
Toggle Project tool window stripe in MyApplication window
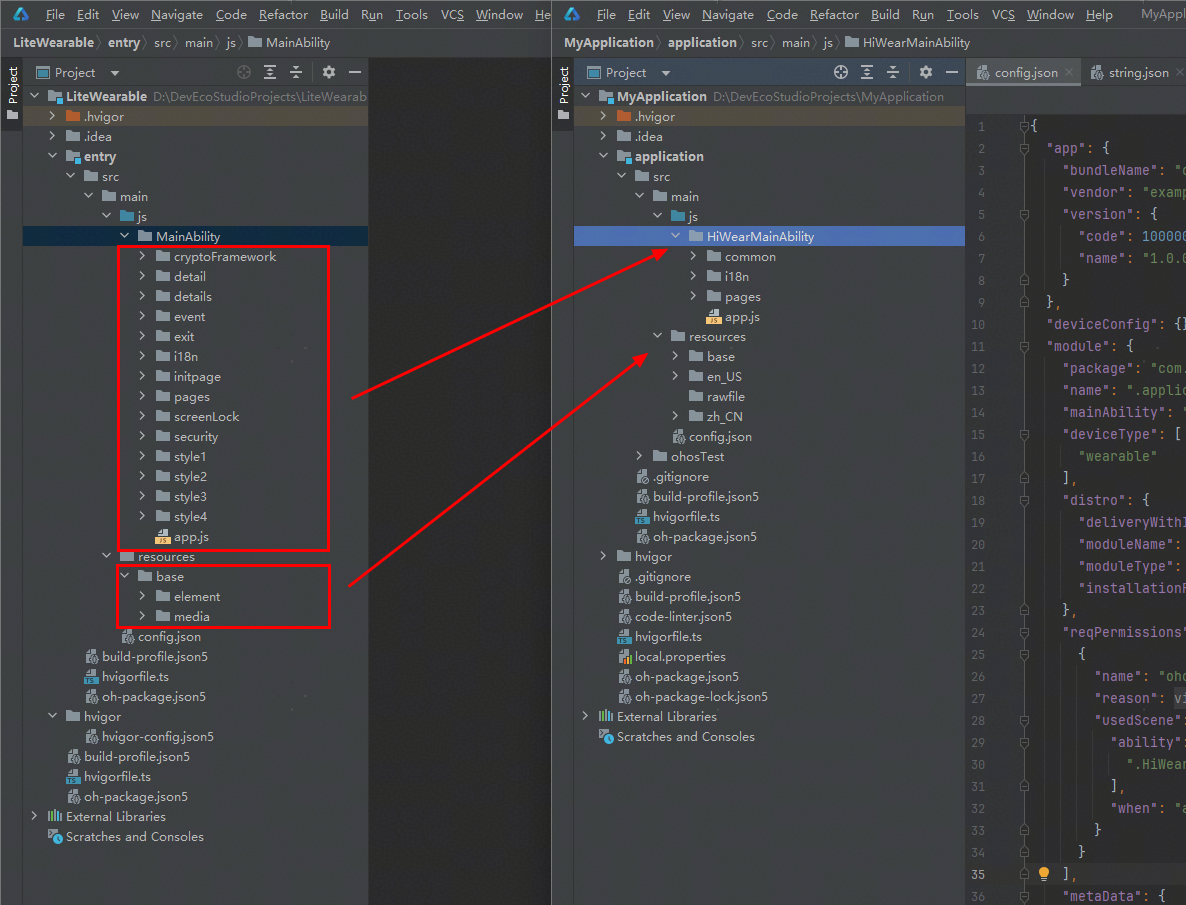[x=564, y=94]
